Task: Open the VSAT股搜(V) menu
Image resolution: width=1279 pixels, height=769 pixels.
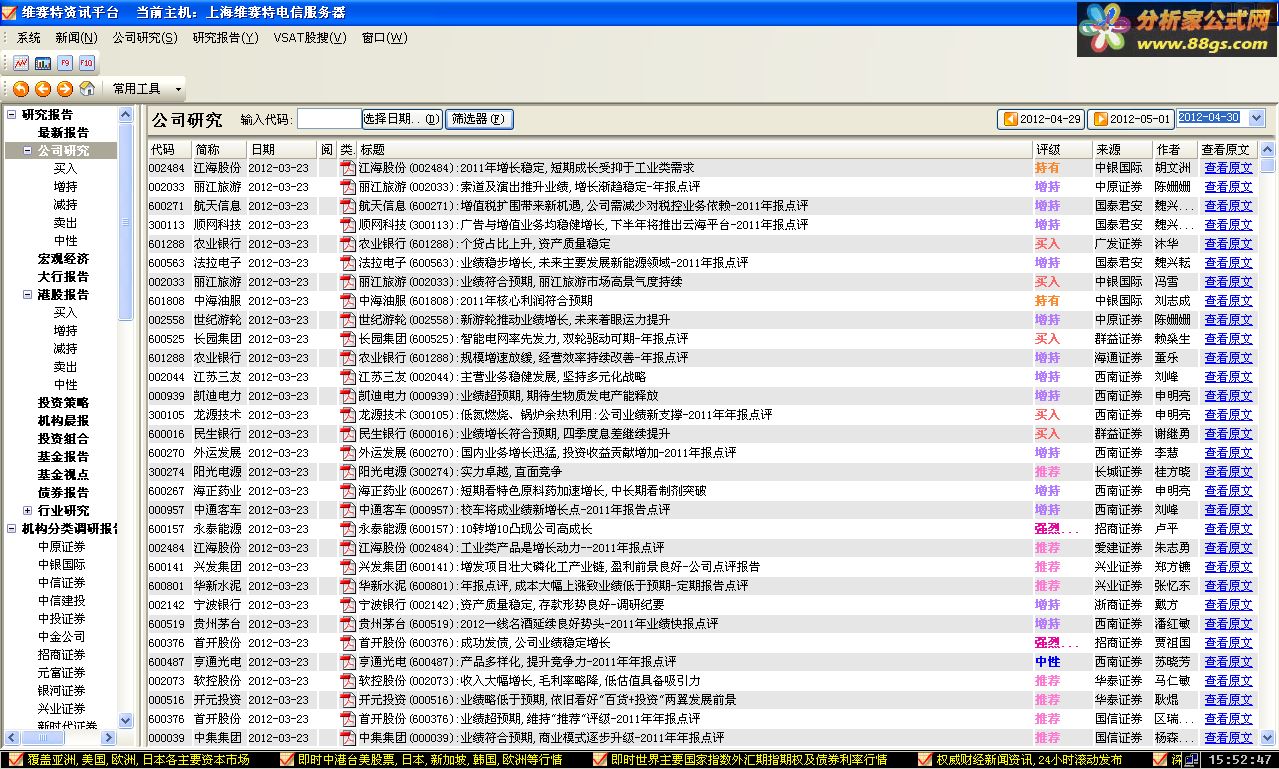Action: click(310, 38)
